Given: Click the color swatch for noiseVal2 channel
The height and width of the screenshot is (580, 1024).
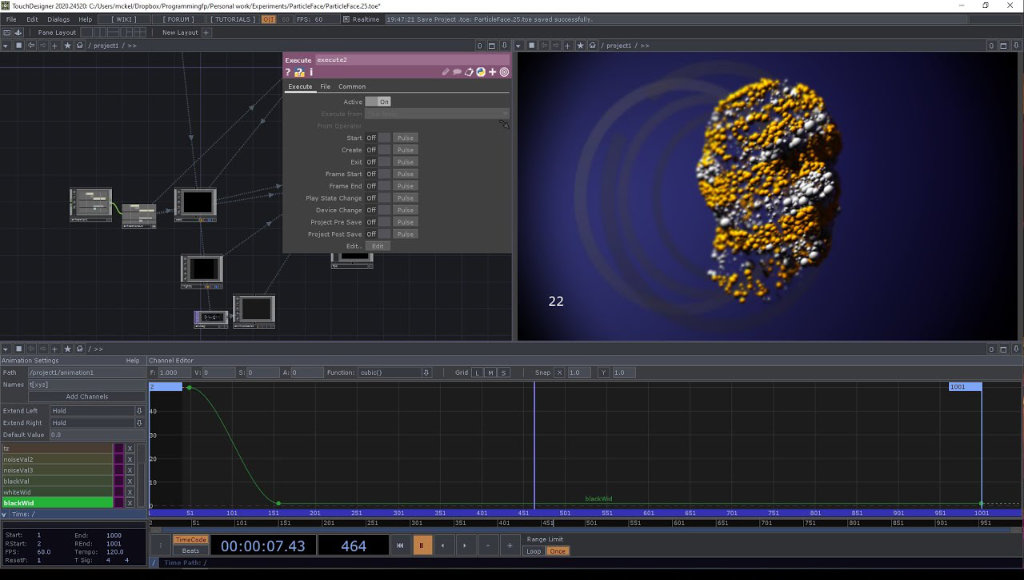Looking at the screenshot, I should tap(119, 459).
